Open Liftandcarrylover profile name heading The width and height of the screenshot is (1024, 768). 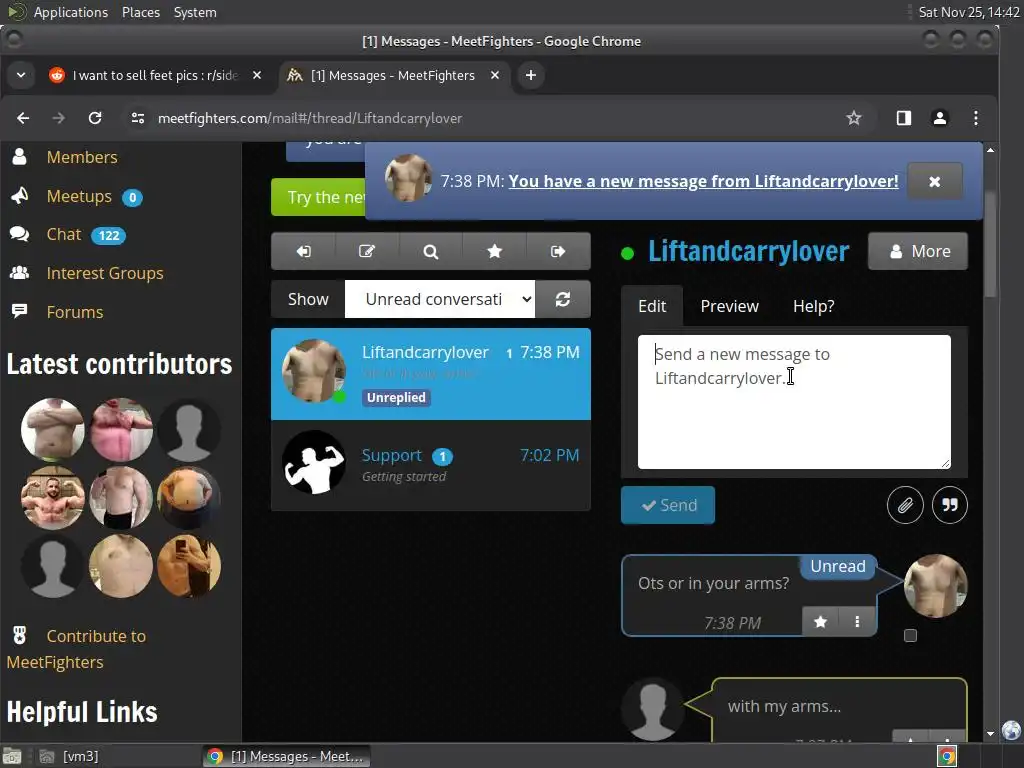pos(748,251)
